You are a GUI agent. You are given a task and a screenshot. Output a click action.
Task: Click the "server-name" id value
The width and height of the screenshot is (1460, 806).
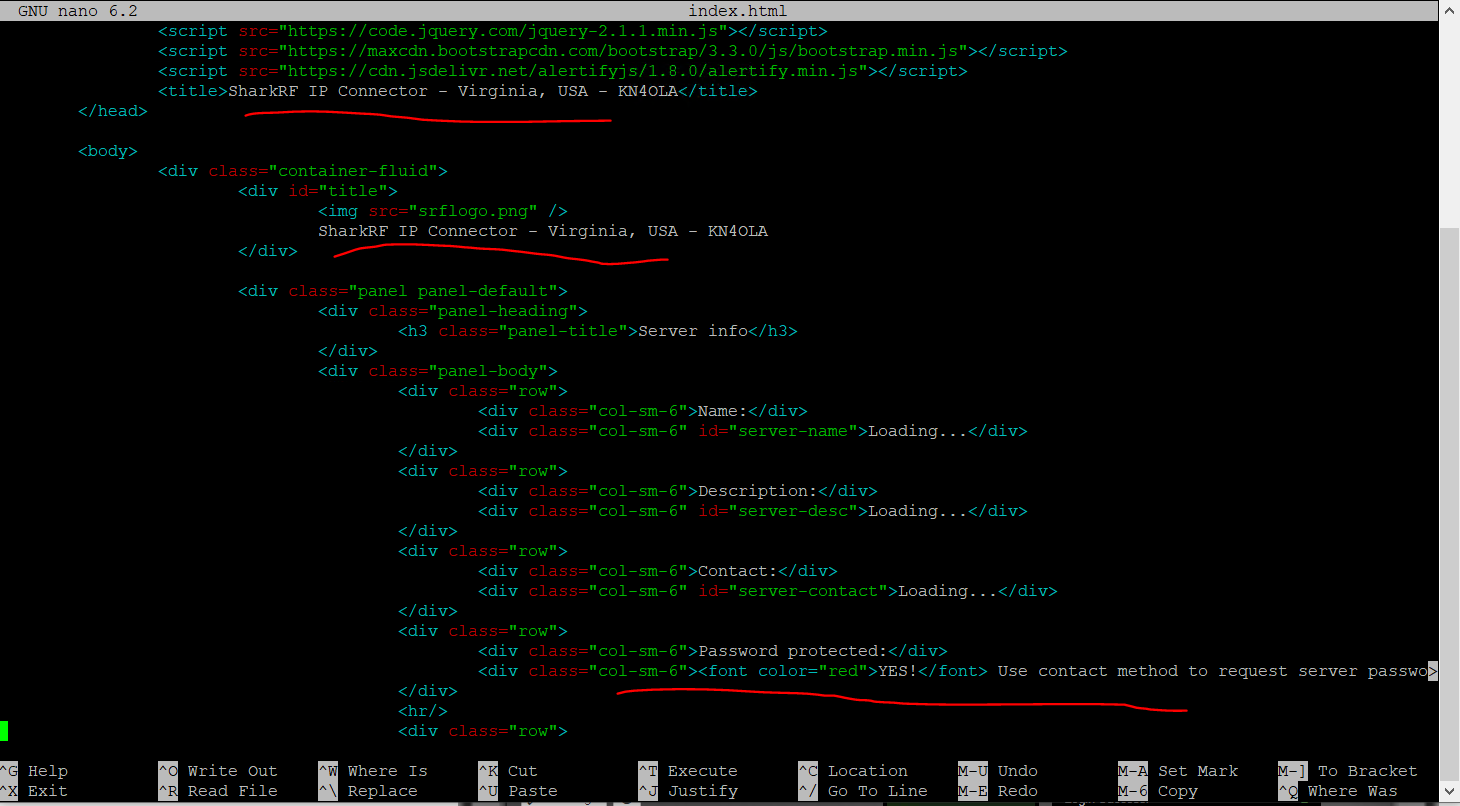[x=793, y=431]
